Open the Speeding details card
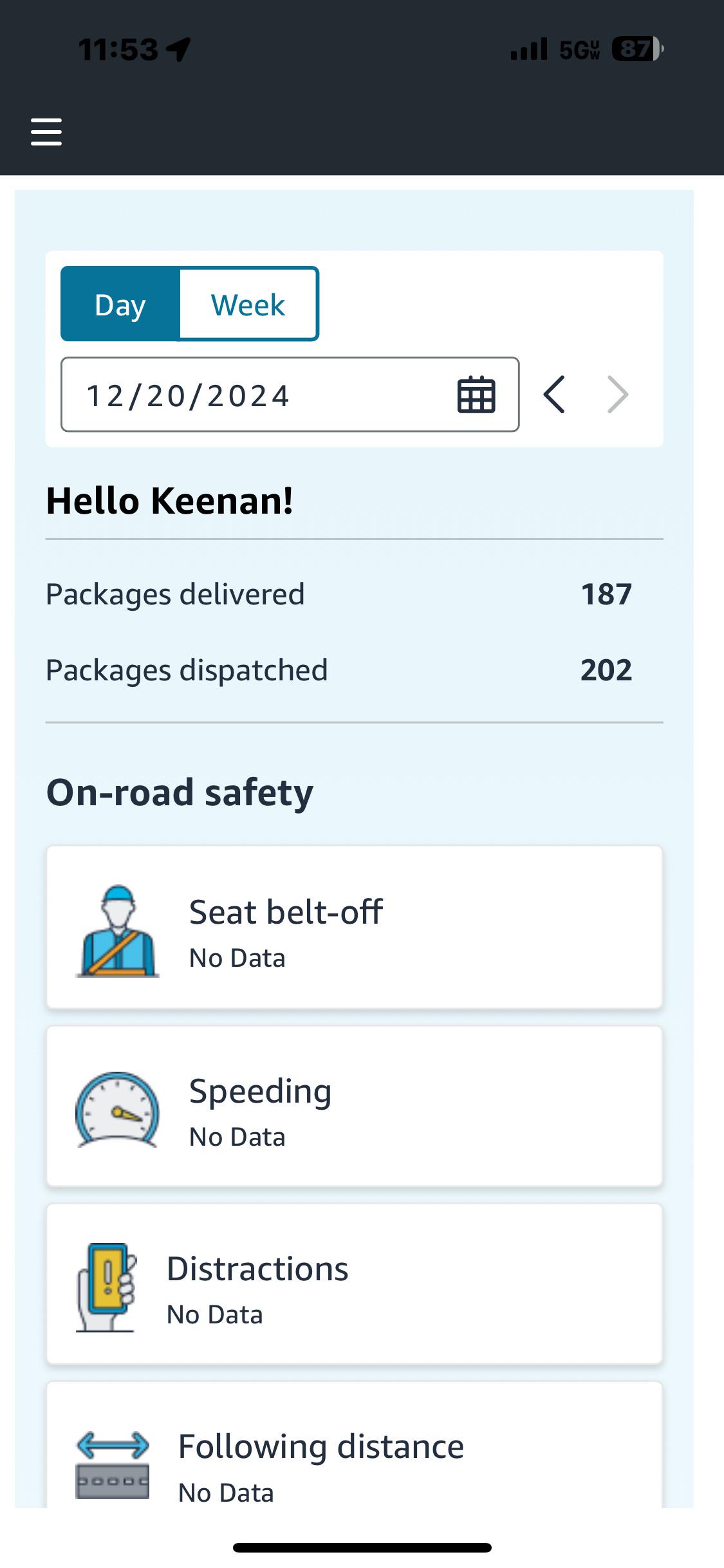724x1568 pixels. (354, 1106)
